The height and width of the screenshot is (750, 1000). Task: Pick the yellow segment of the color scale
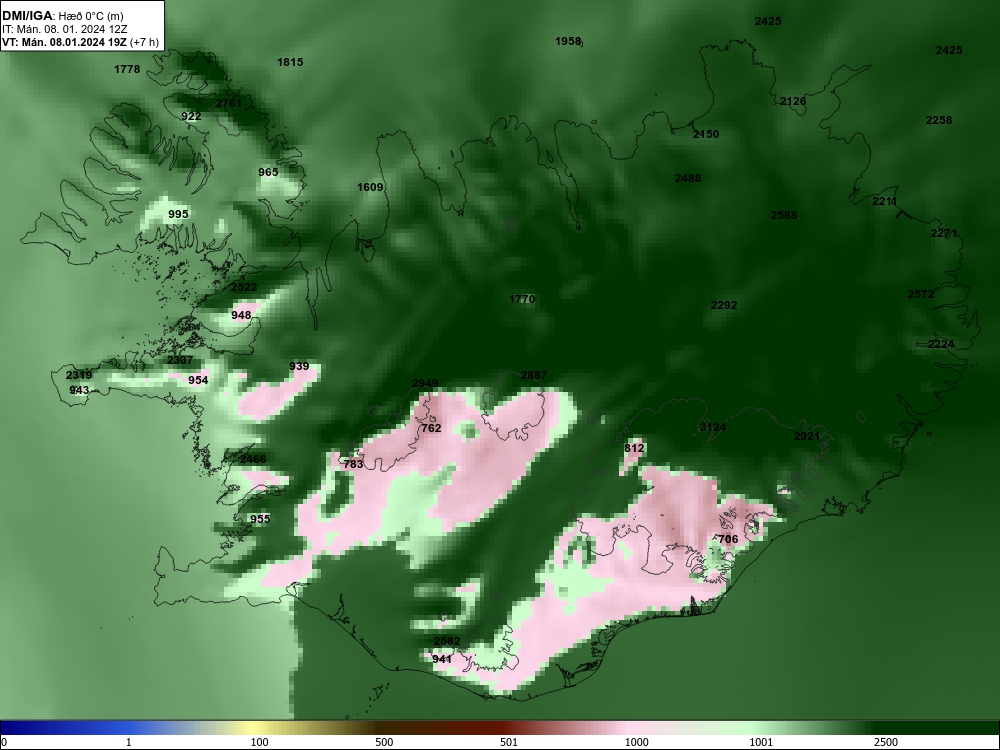tap(255, 728)
